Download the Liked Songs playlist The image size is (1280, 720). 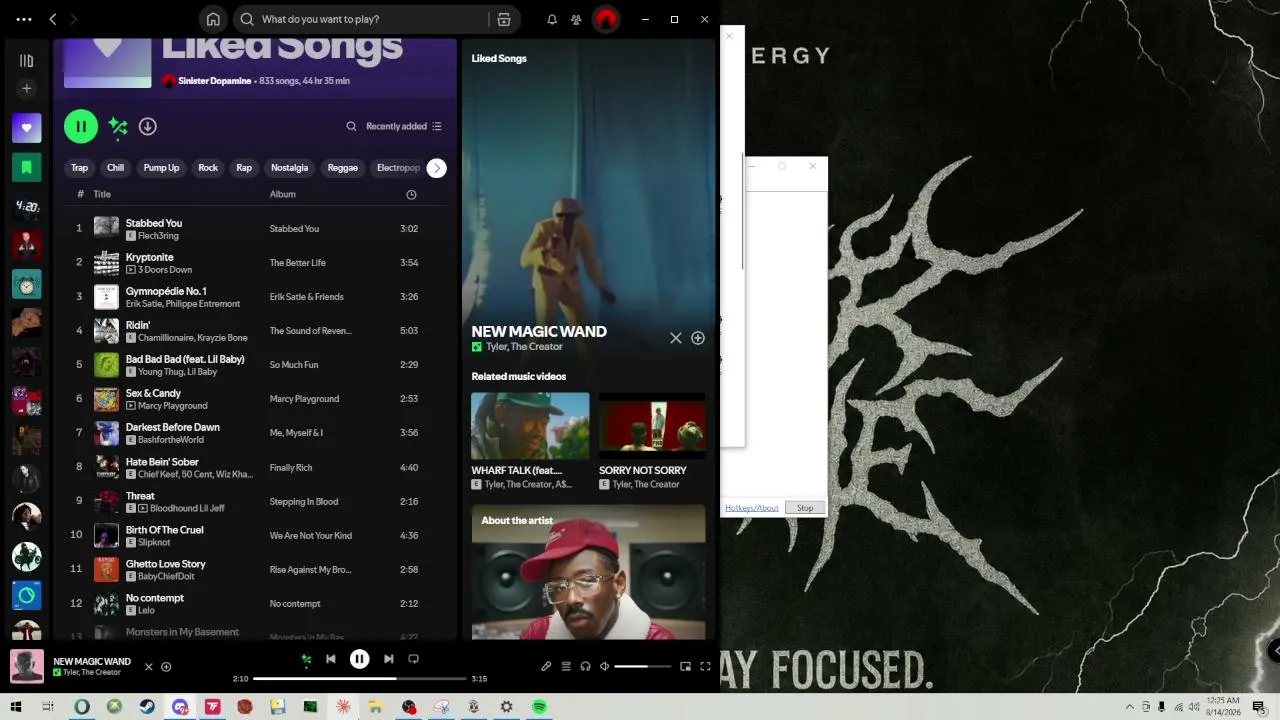click(147, 126)
